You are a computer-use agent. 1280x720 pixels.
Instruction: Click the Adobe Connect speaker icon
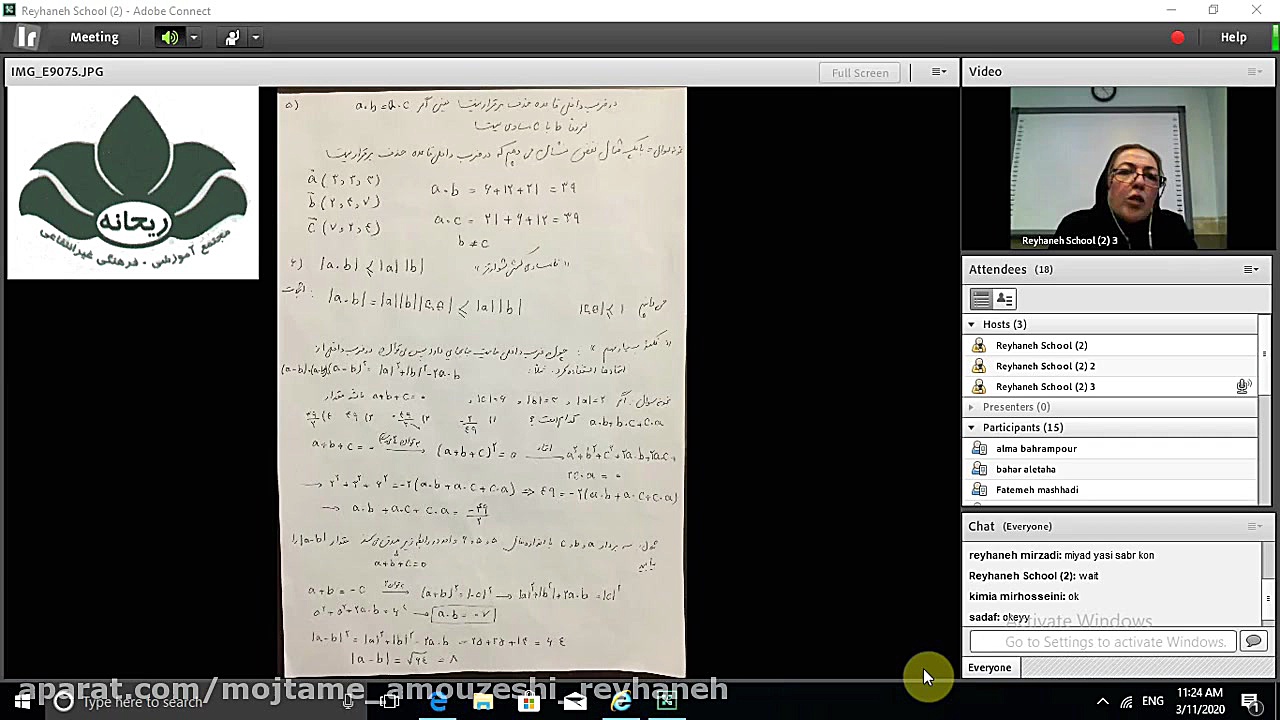click(x=168, y=38)
